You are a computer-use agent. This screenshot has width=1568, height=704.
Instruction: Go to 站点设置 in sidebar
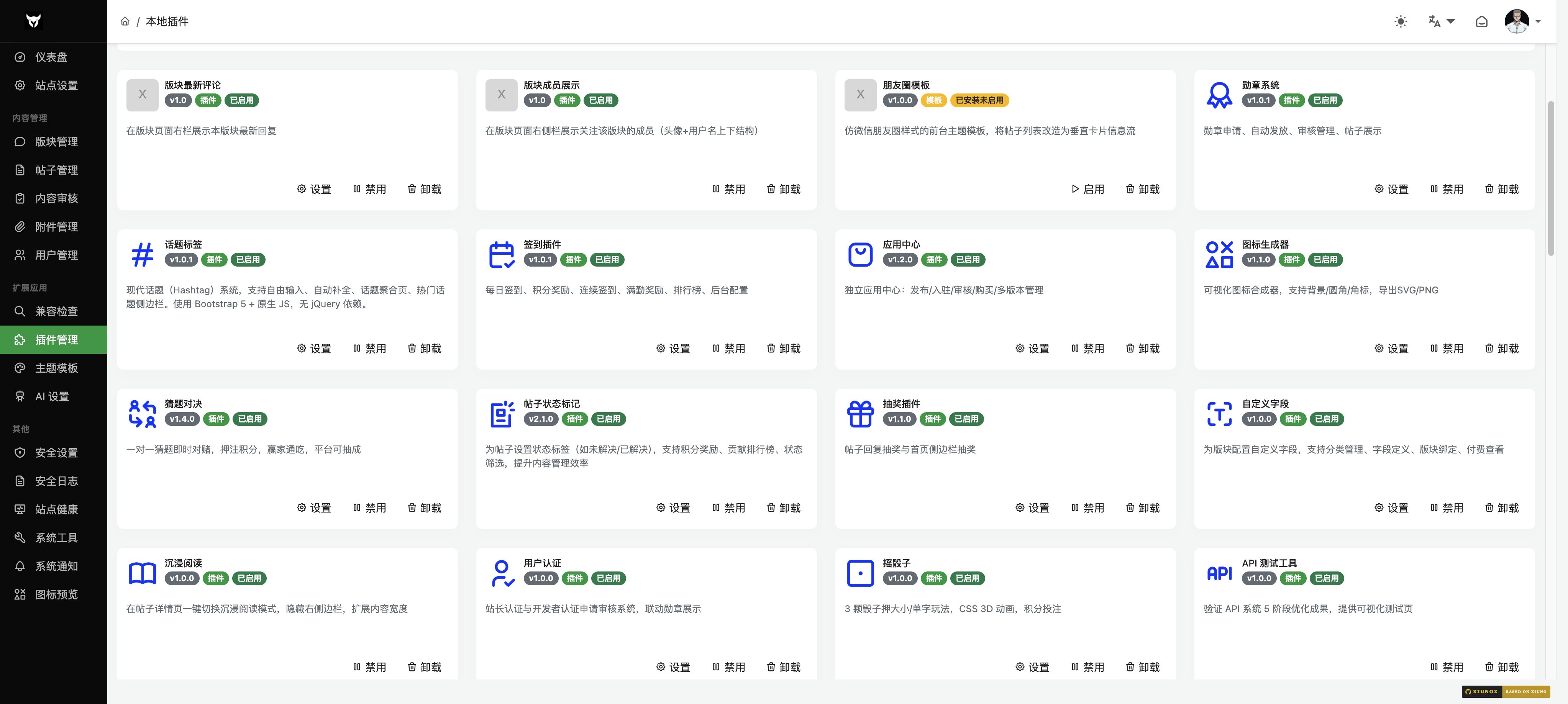(x=54, y=85)
